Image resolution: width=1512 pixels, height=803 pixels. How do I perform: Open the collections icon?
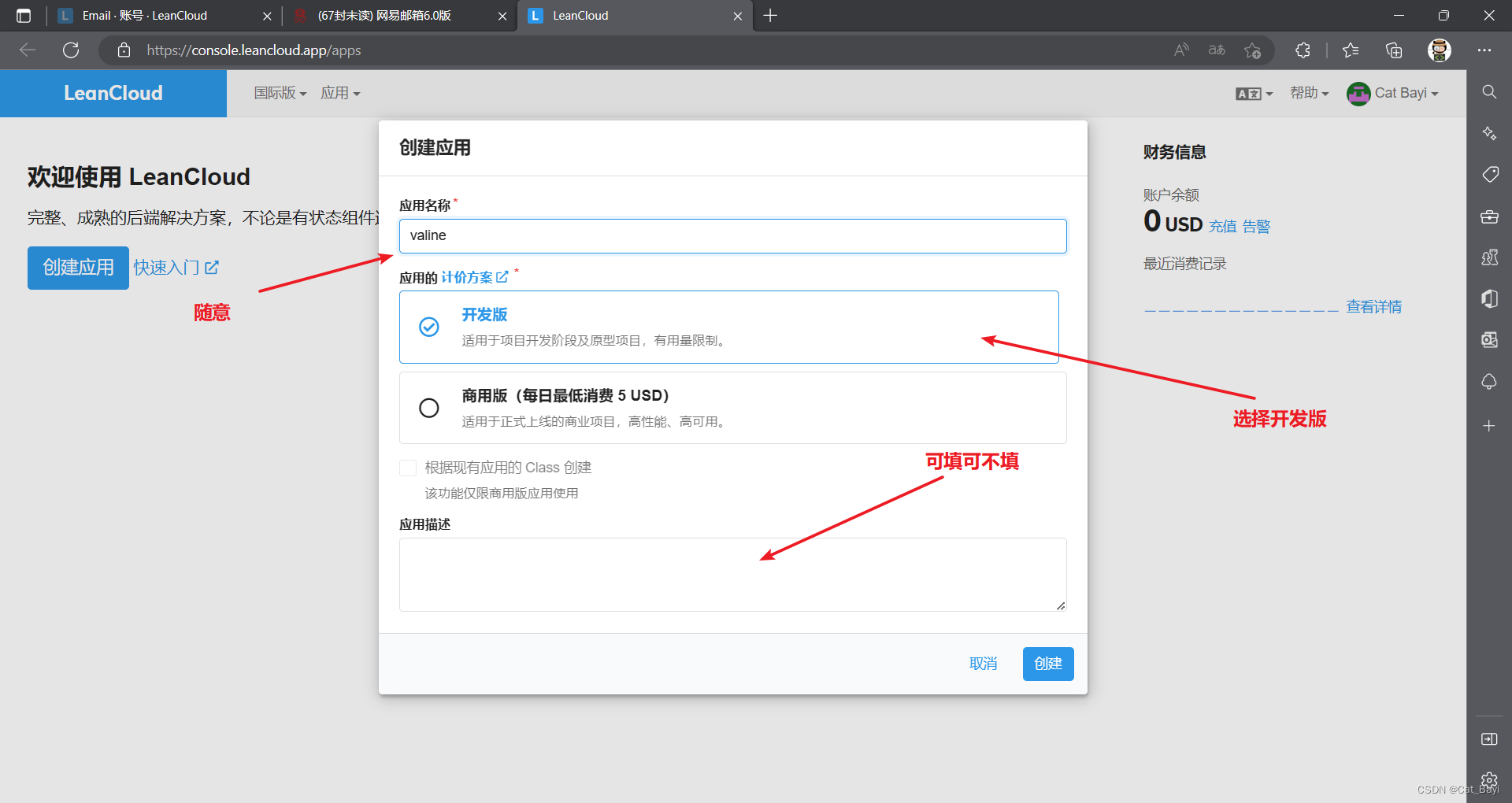click(1394, 50)
